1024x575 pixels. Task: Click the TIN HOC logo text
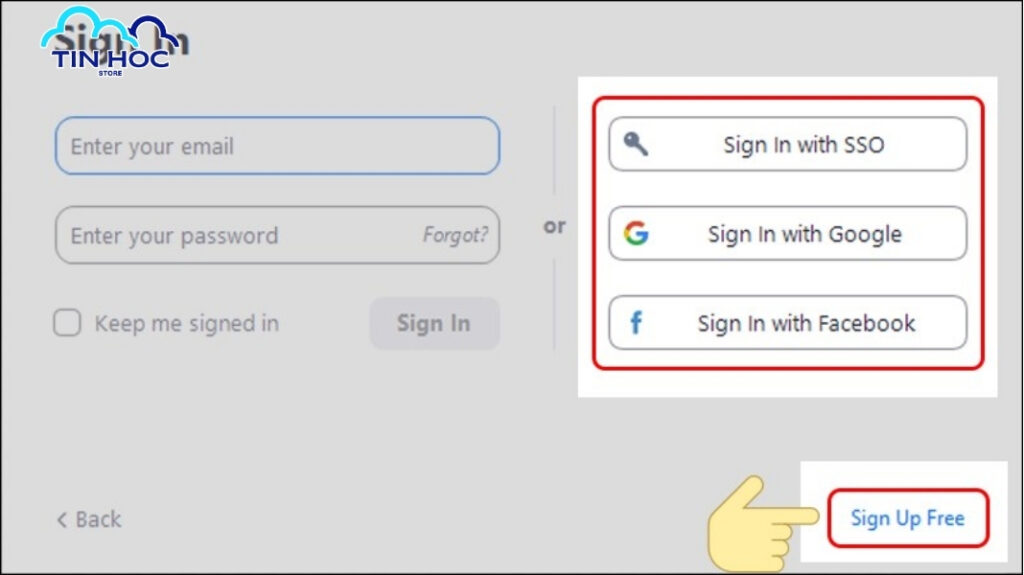(x=110, y=59)
